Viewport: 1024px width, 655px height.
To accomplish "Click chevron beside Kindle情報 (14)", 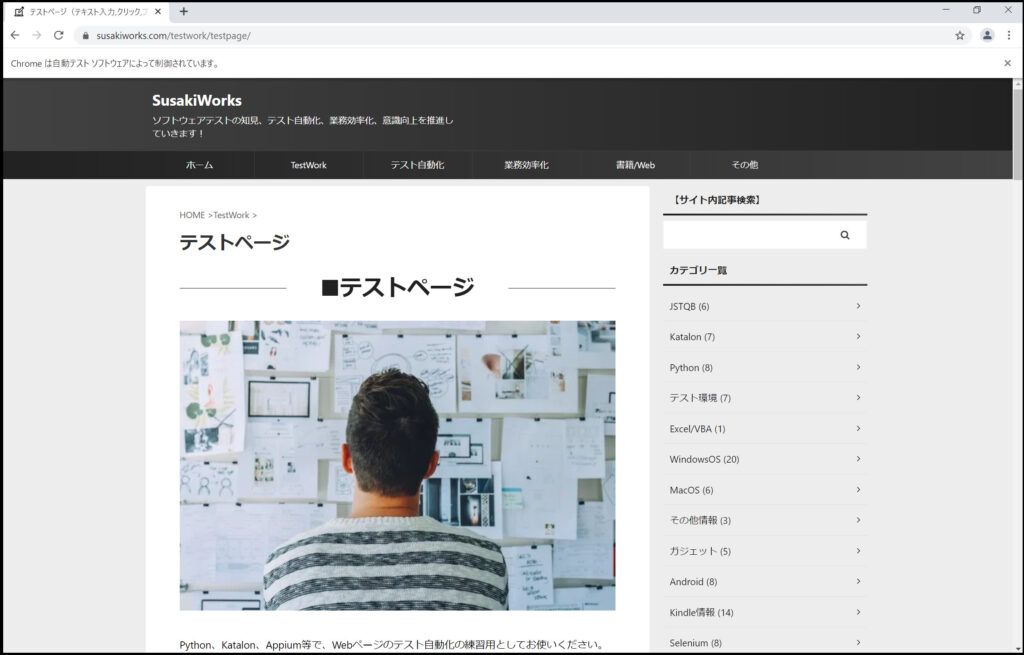I will 858,613.
